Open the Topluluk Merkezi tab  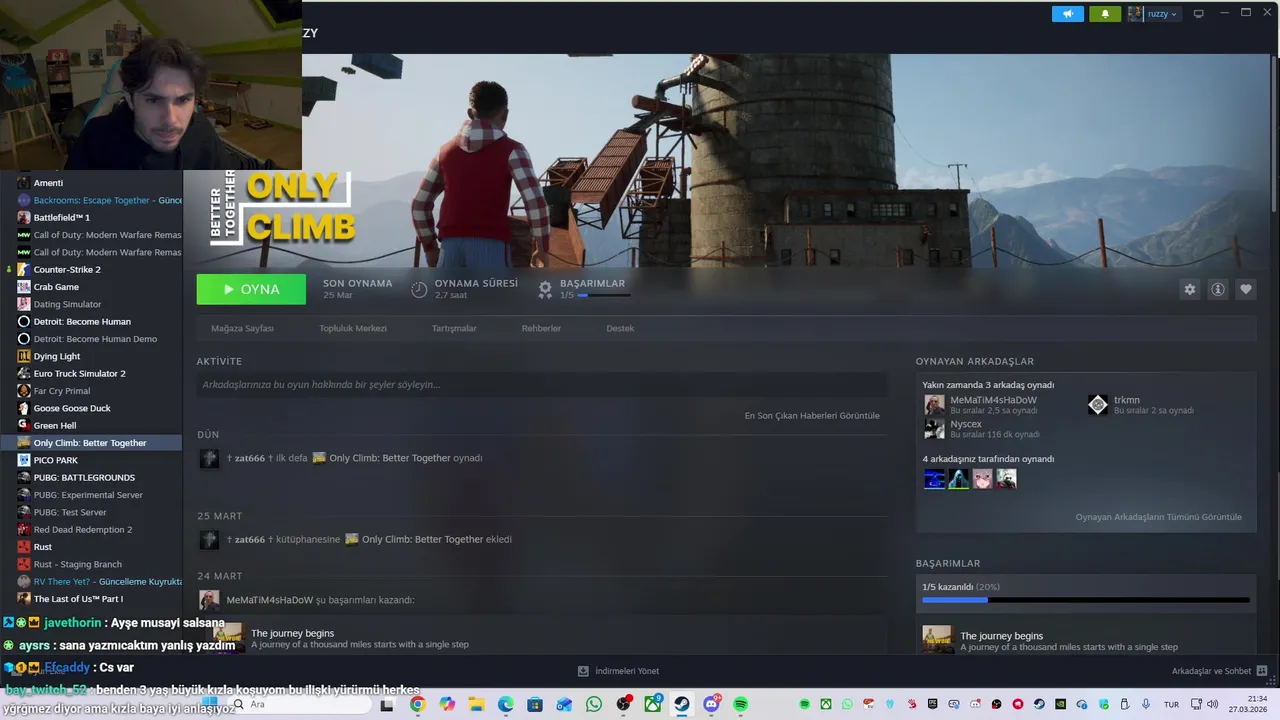[x=353, y=328]
